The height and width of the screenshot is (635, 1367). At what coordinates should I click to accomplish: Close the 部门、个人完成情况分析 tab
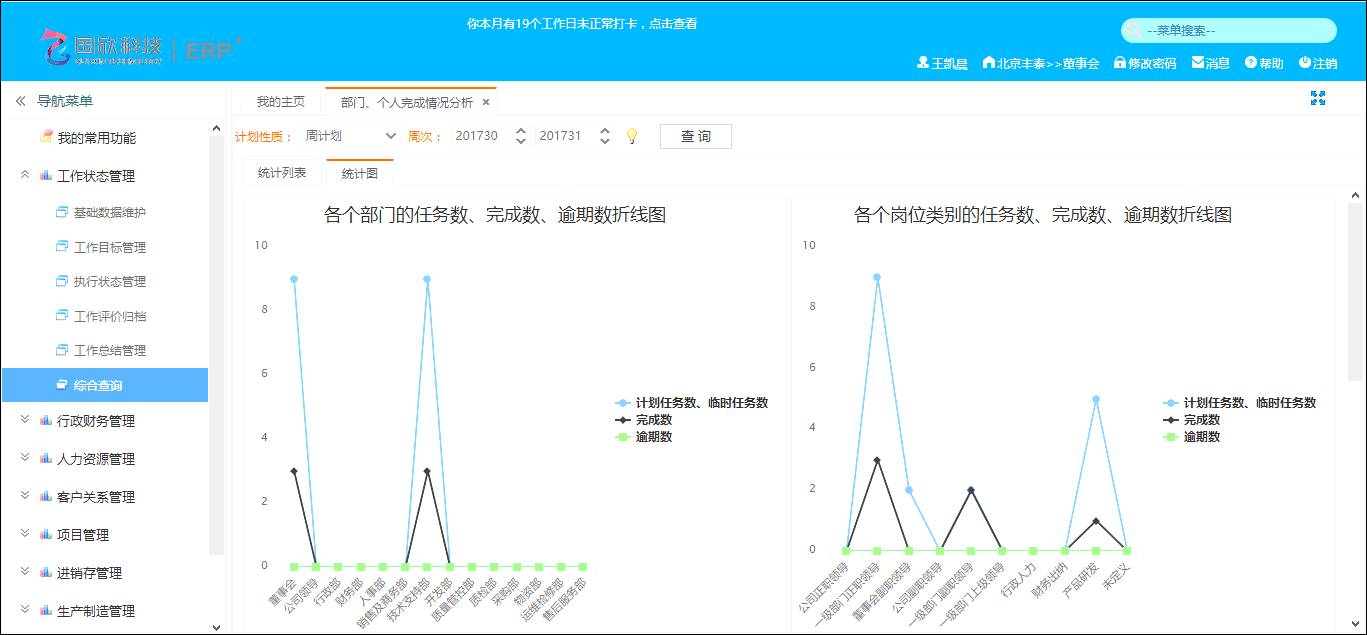click(x=486, y=102)
